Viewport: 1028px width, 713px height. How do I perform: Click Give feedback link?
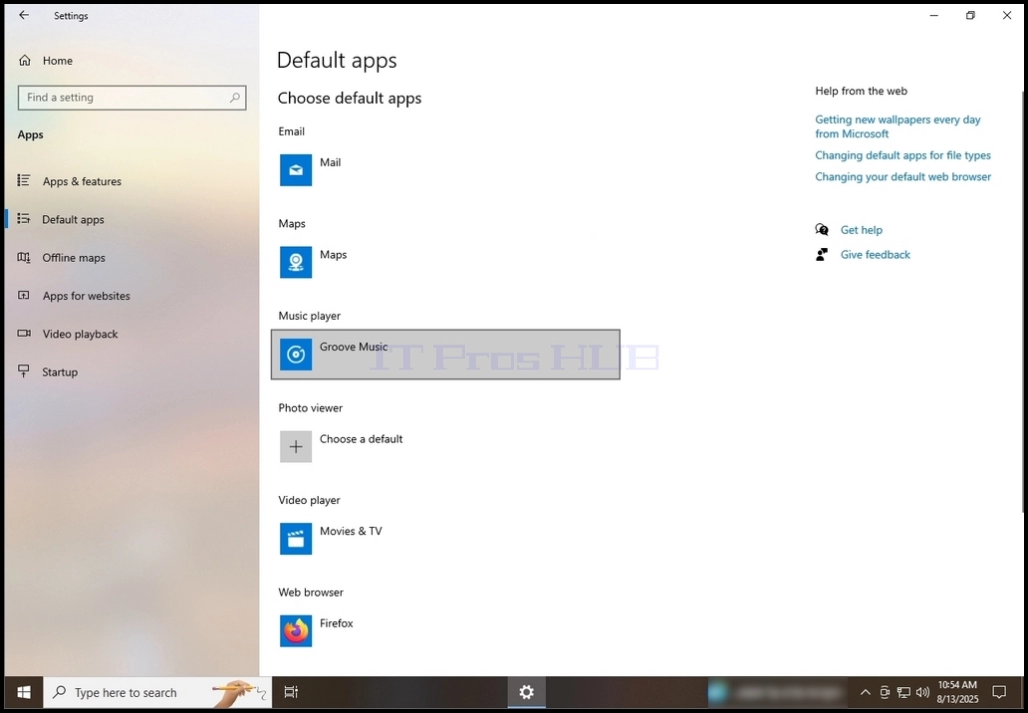coord(875,255)
